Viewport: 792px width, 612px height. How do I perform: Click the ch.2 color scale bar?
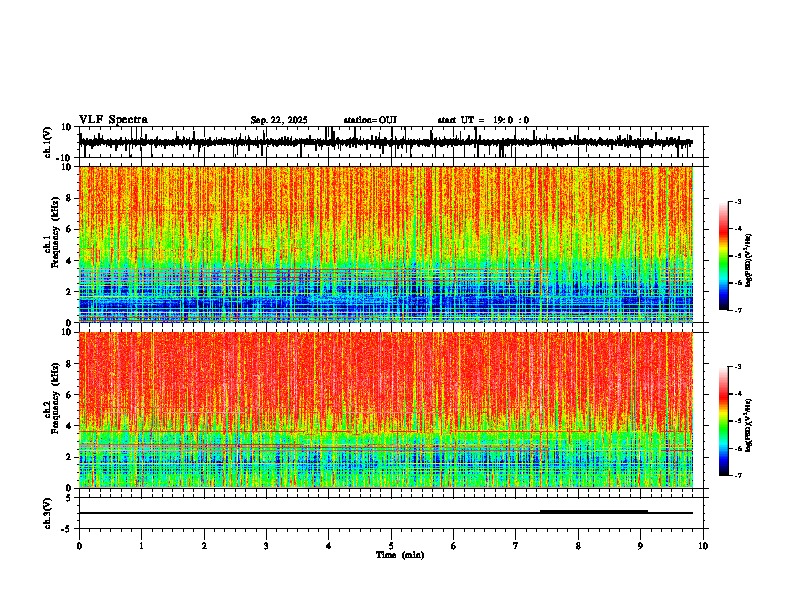click(724, 421)
